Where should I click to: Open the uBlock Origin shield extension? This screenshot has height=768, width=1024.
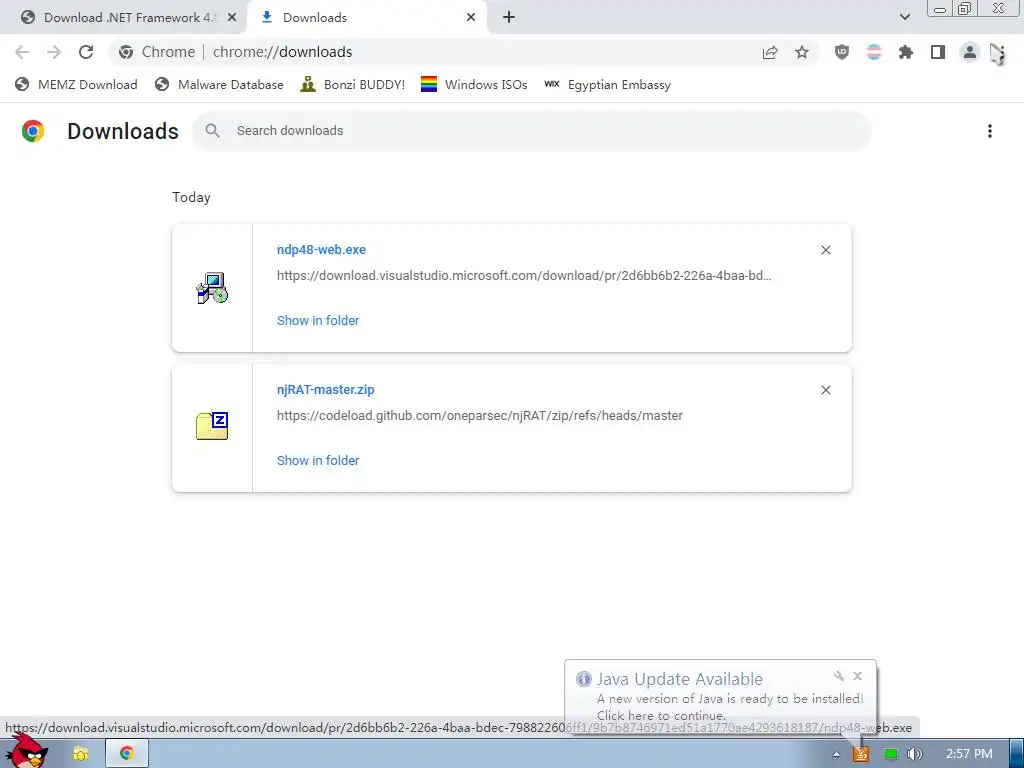coord(842,52)
